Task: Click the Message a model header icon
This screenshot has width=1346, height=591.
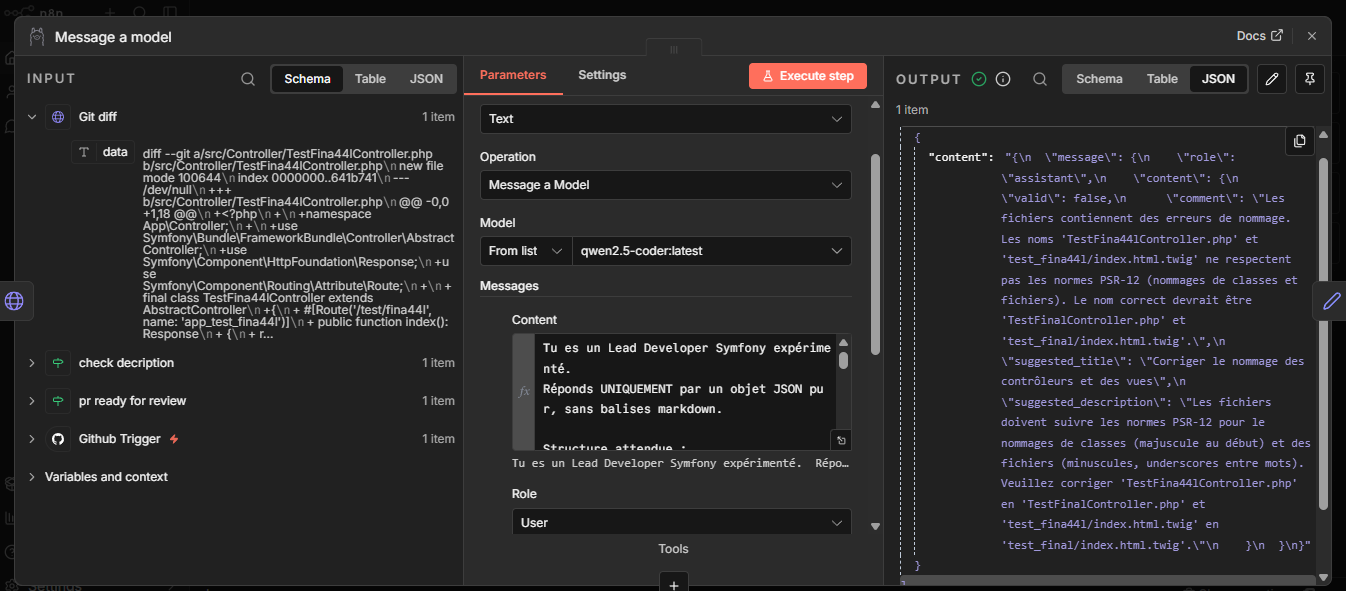Action: [x=37, y=37]
